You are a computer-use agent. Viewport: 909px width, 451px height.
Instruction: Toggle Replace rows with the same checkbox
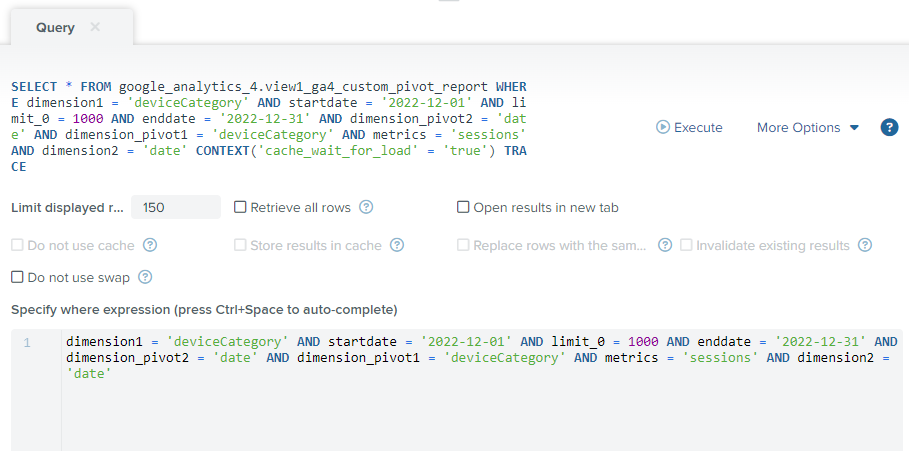click(x=463, y=245)
